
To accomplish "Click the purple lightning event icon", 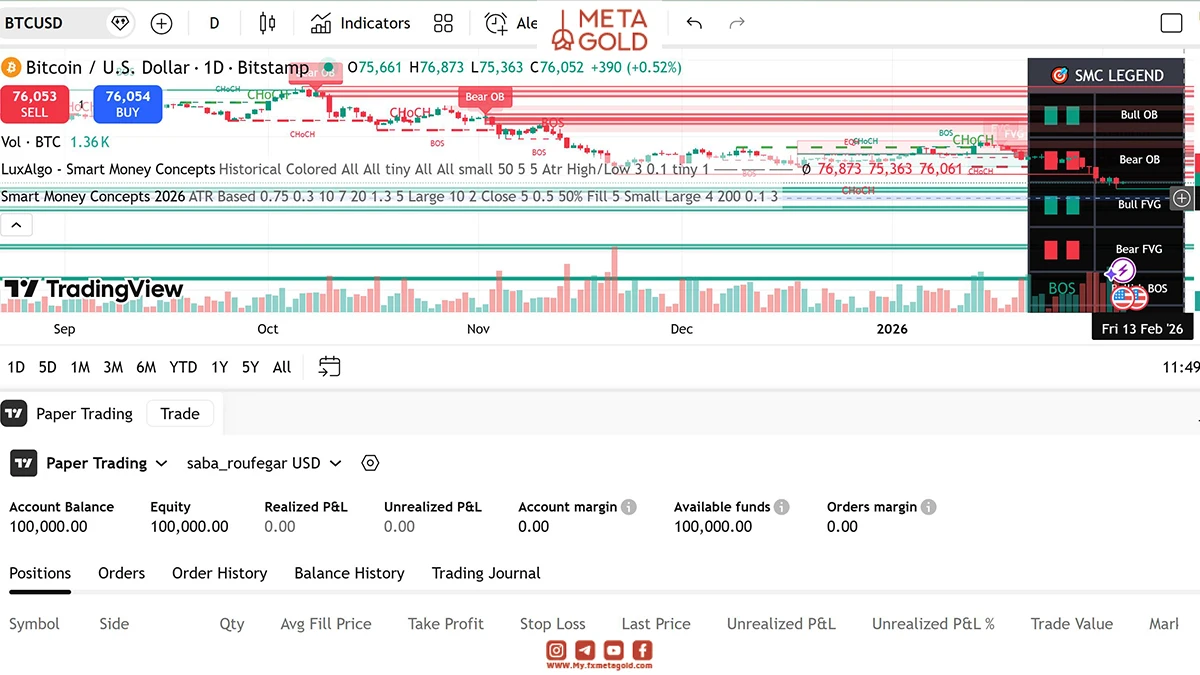I will [x=1123, y=270].
